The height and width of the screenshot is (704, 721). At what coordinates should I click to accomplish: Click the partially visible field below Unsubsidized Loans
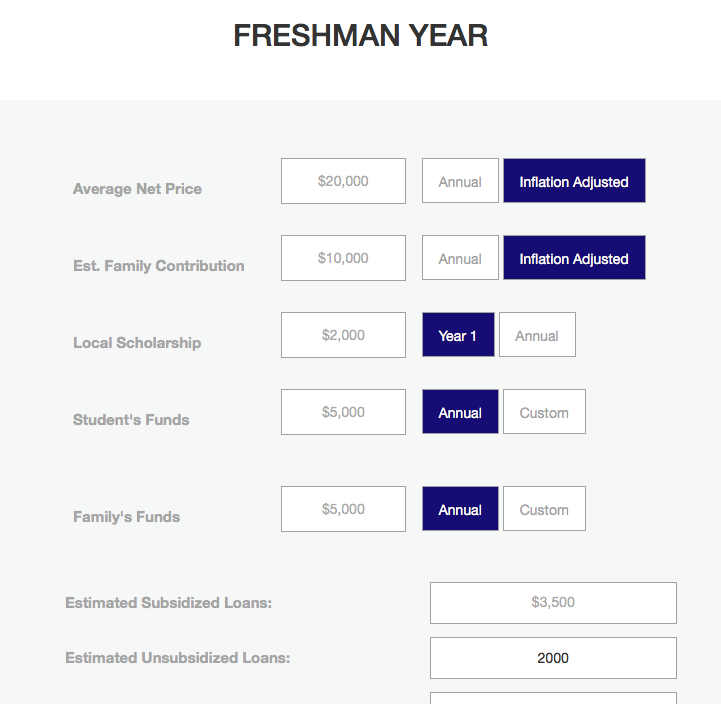553,698
